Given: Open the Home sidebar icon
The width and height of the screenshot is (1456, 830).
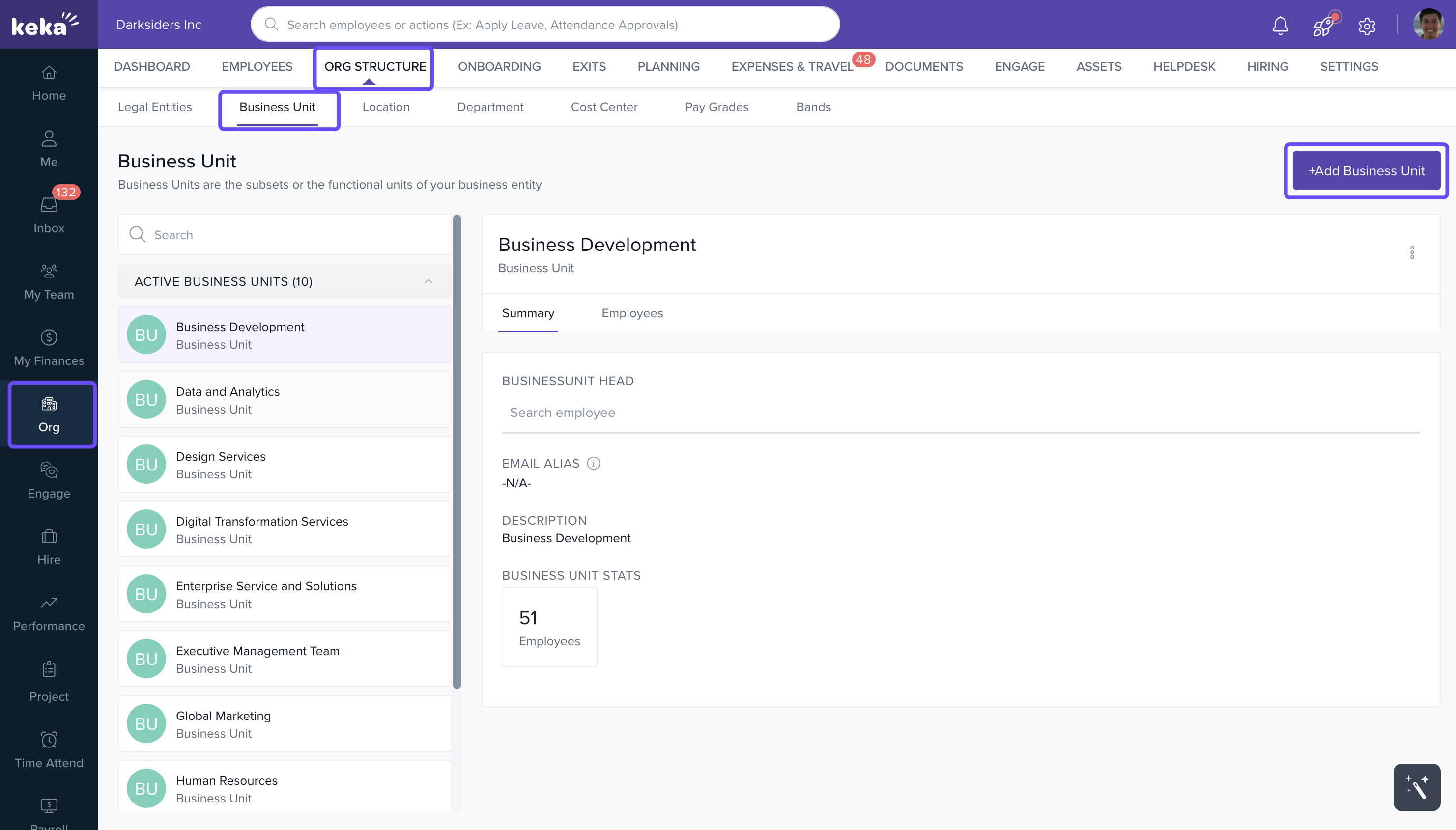Looking at the screenshot, I should tap(49, 83).
